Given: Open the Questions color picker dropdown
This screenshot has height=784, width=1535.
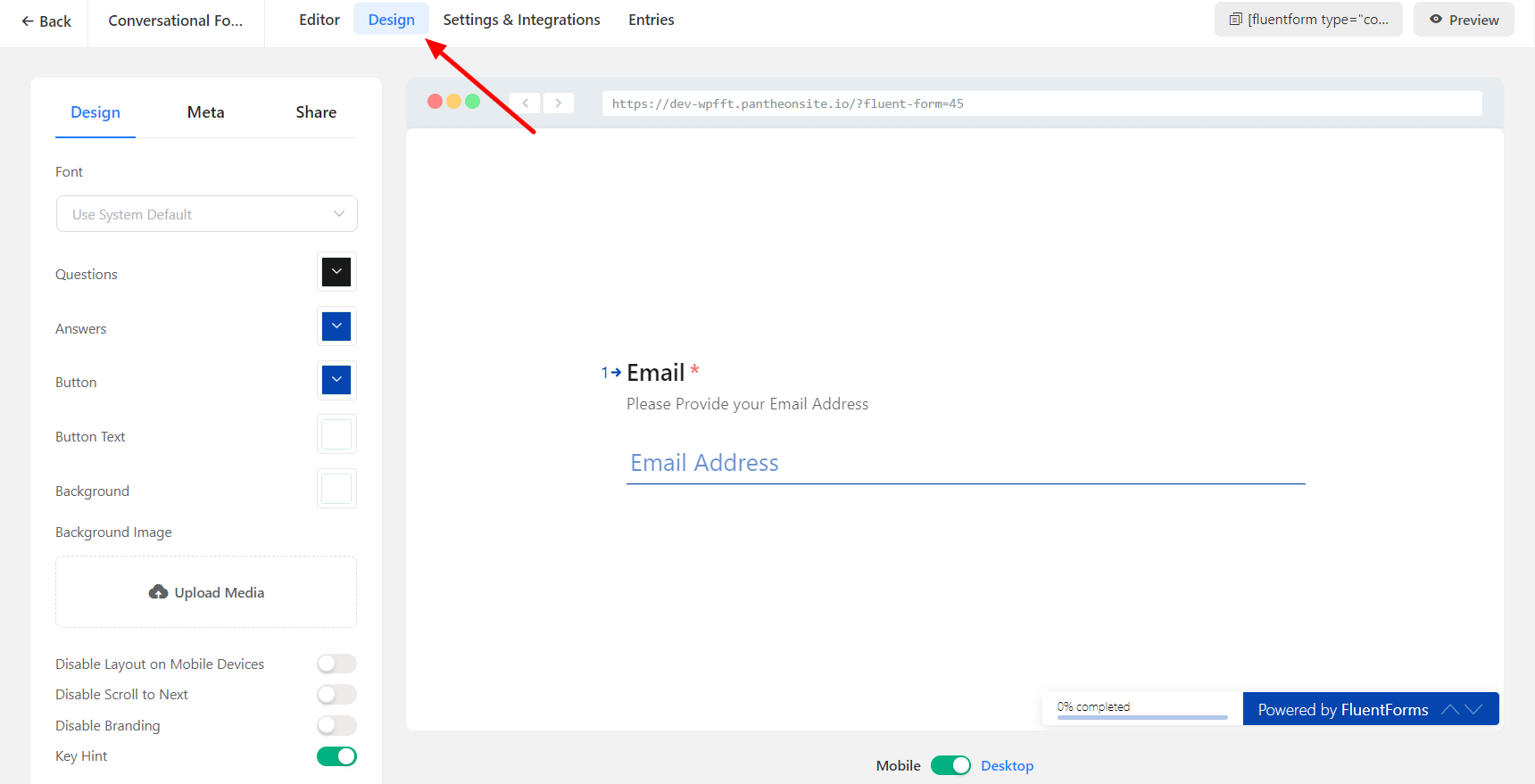Looking at the screenshot, I should [x=336, y=272].
